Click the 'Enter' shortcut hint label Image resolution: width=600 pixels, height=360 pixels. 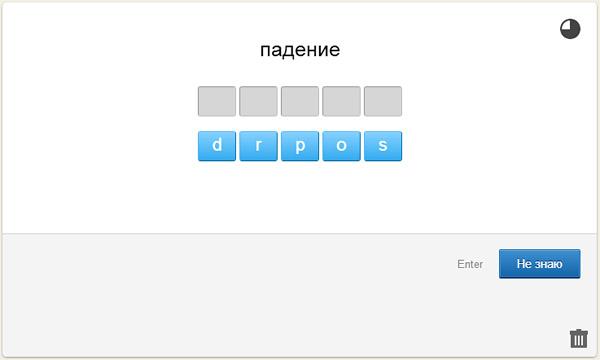click(470, 264)
